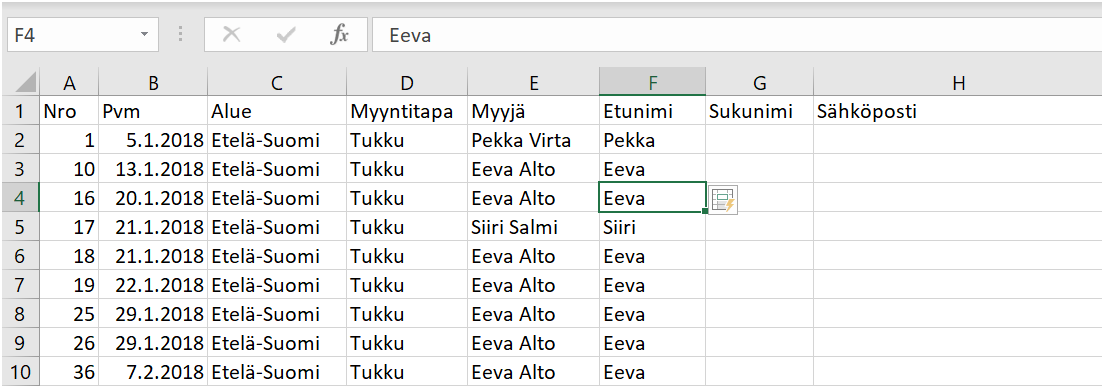Select column B header
This screenshot has width=1104, height=388.
click(153, 82)
